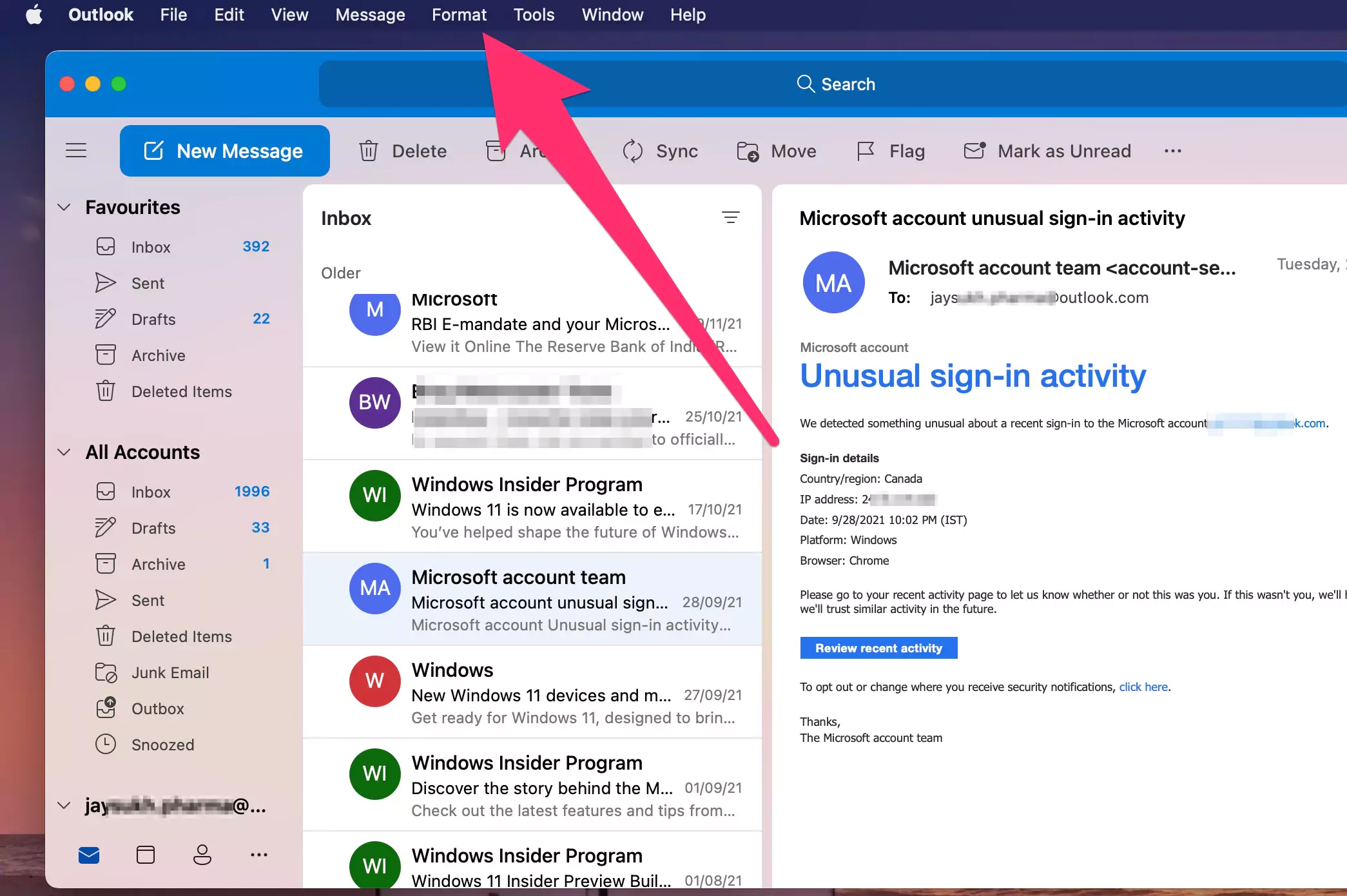The image size is (1347, 896).
Task: Open the File menu
Action: pos(173,14)
